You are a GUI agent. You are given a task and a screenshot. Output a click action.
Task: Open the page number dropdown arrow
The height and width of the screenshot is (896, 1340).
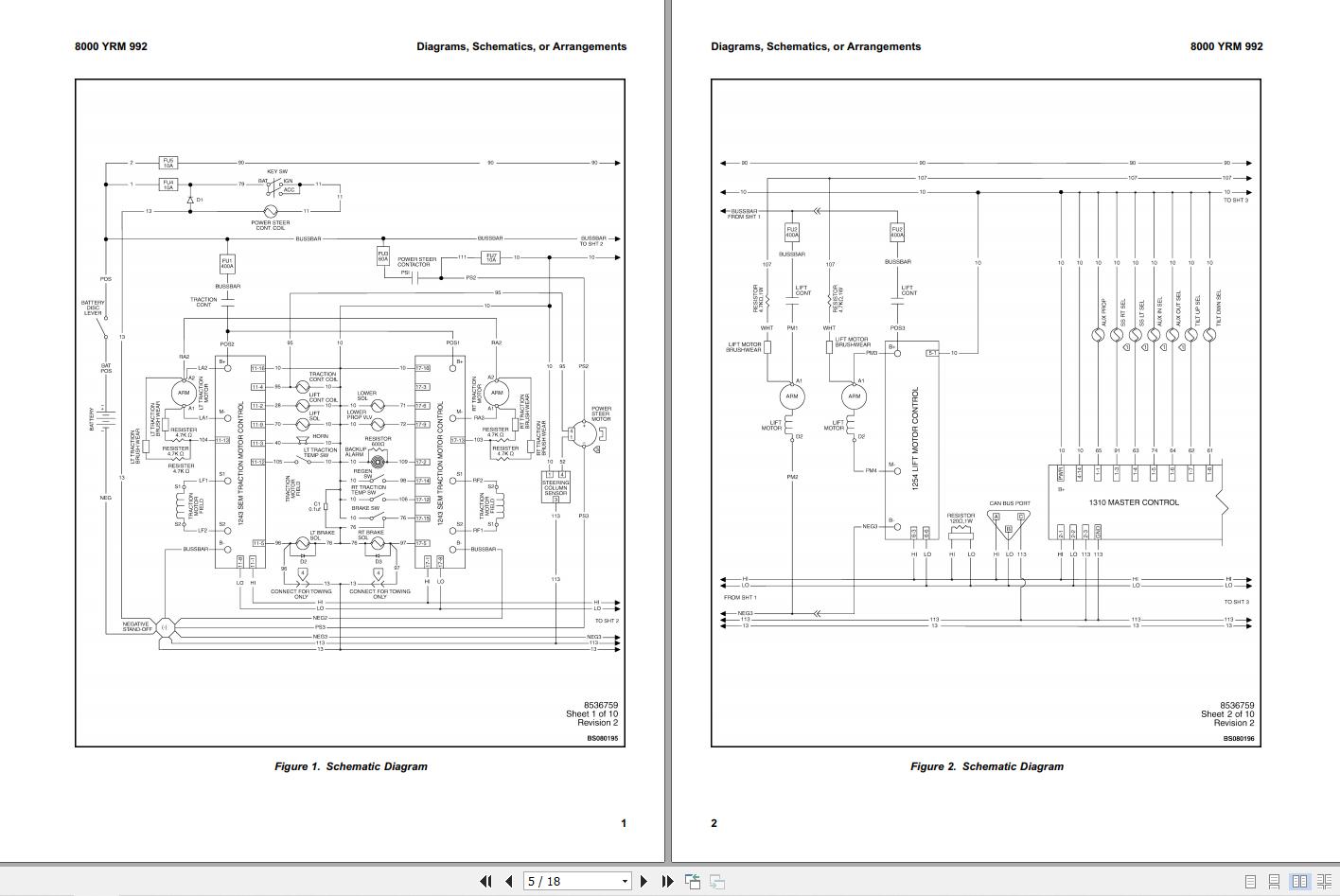point(625,882)
